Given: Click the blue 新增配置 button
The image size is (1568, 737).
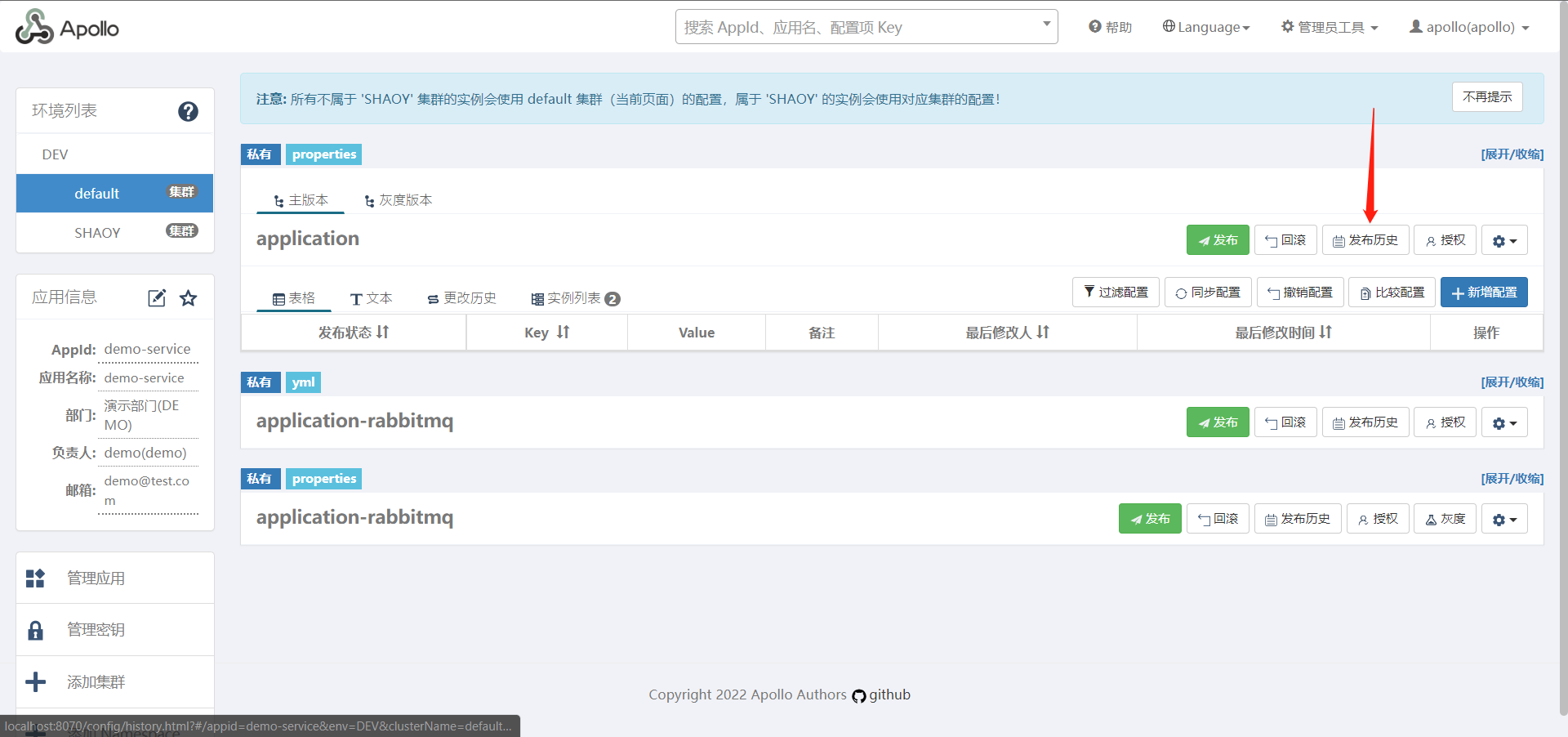Looking at the screenshot, I should [1484, 293].
